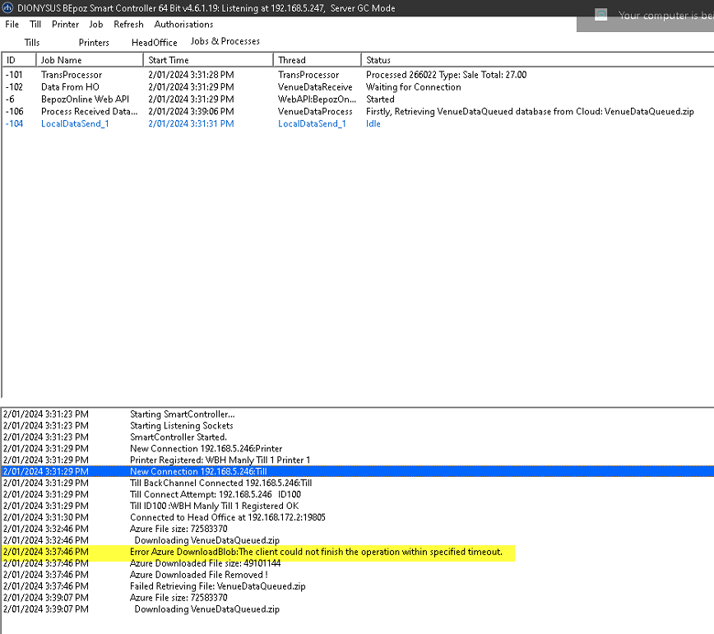Click the BEpoz app icon in title bar

tap(8, 8)
